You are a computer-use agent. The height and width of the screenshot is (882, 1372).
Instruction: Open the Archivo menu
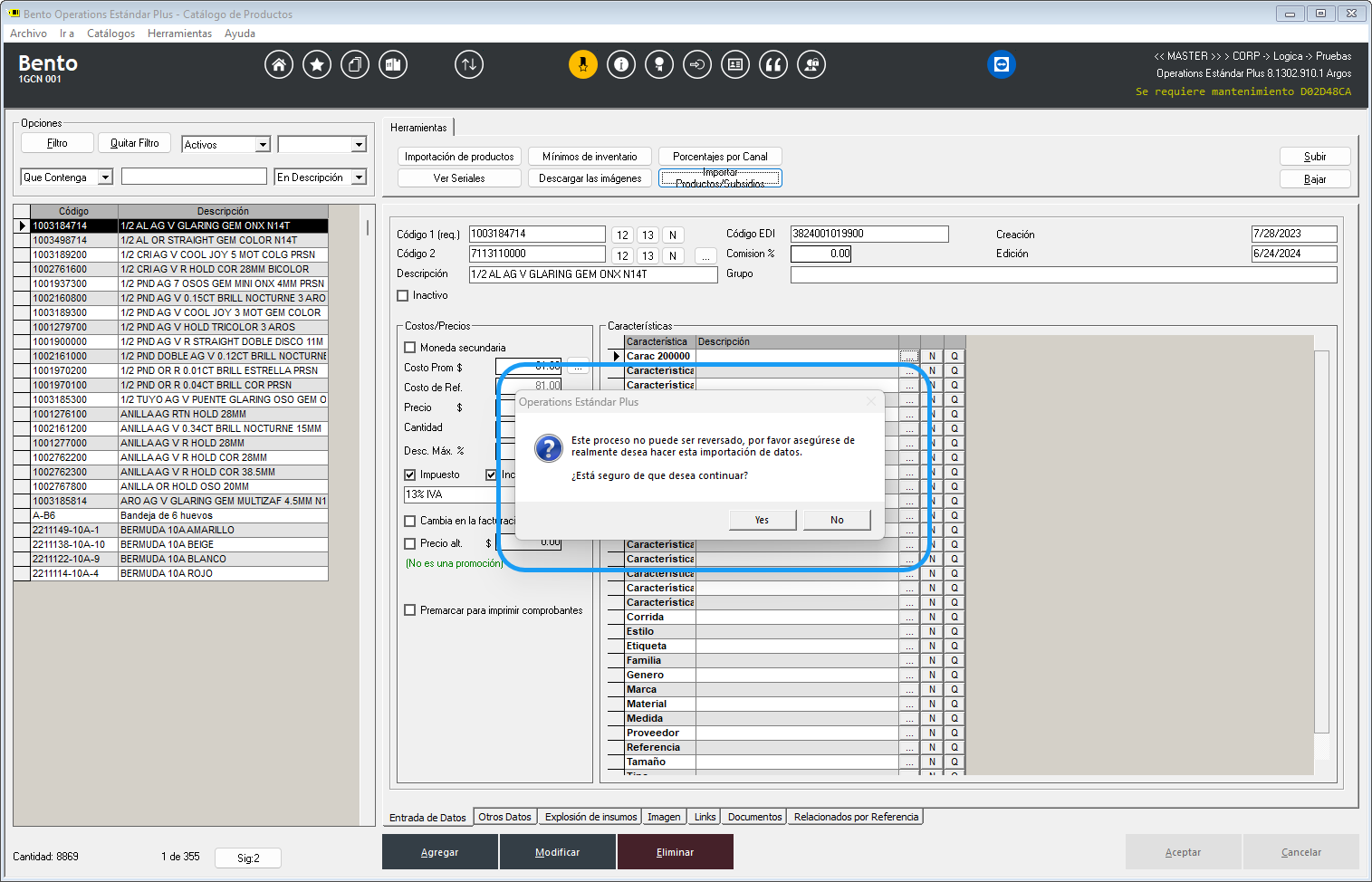pyautogui.click(x=28, y=34)
